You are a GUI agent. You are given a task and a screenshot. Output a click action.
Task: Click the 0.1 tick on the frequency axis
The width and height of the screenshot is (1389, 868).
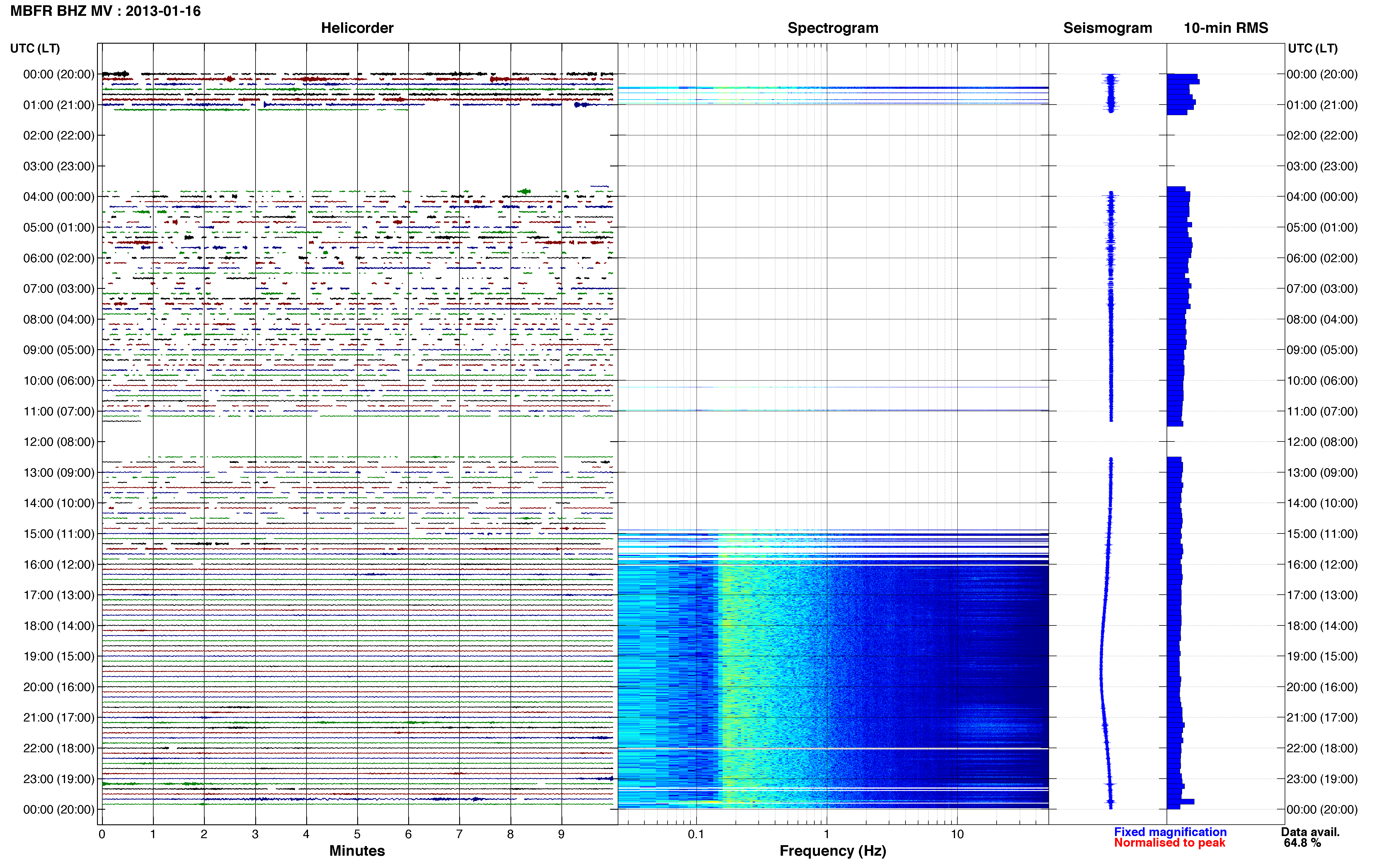[x=696, y=835]
